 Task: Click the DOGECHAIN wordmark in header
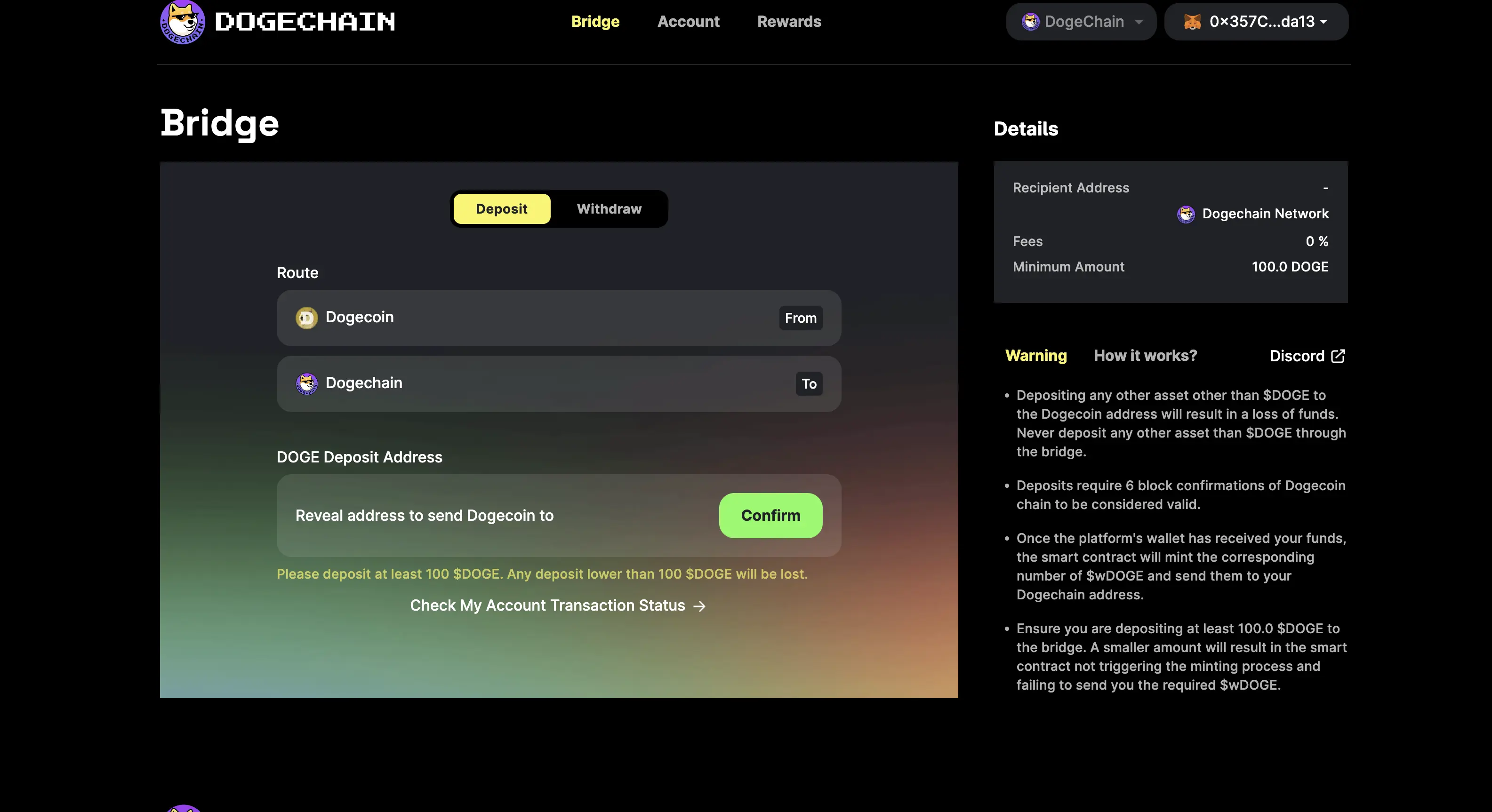pos(305,22)
